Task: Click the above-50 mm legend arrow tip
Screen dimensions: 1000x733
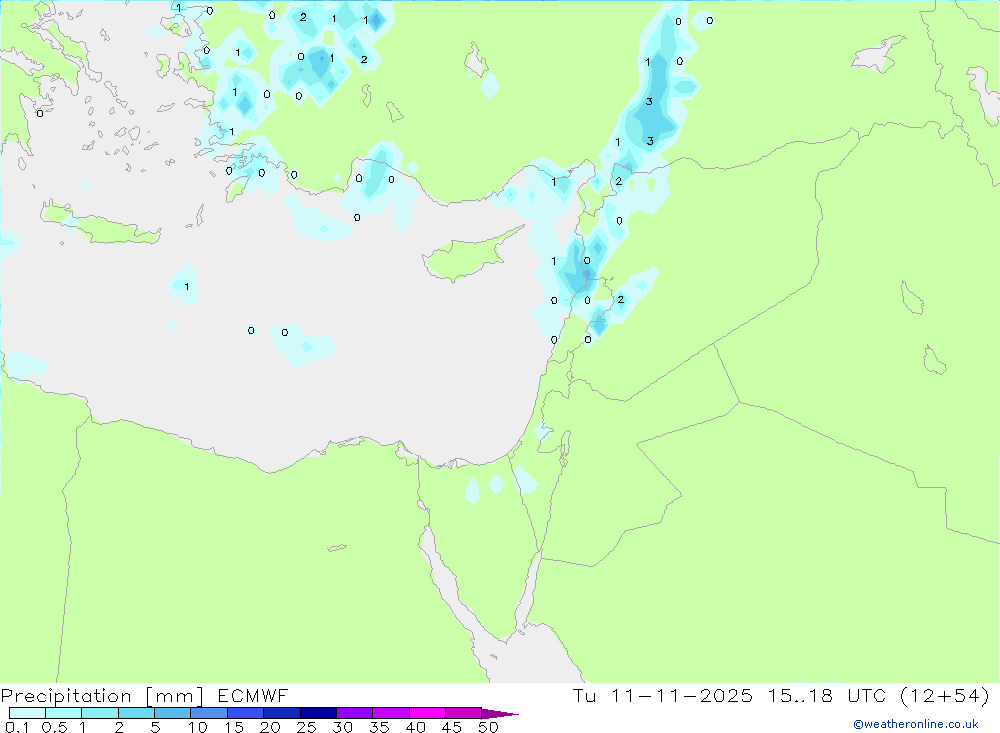Action: point(500,714)
